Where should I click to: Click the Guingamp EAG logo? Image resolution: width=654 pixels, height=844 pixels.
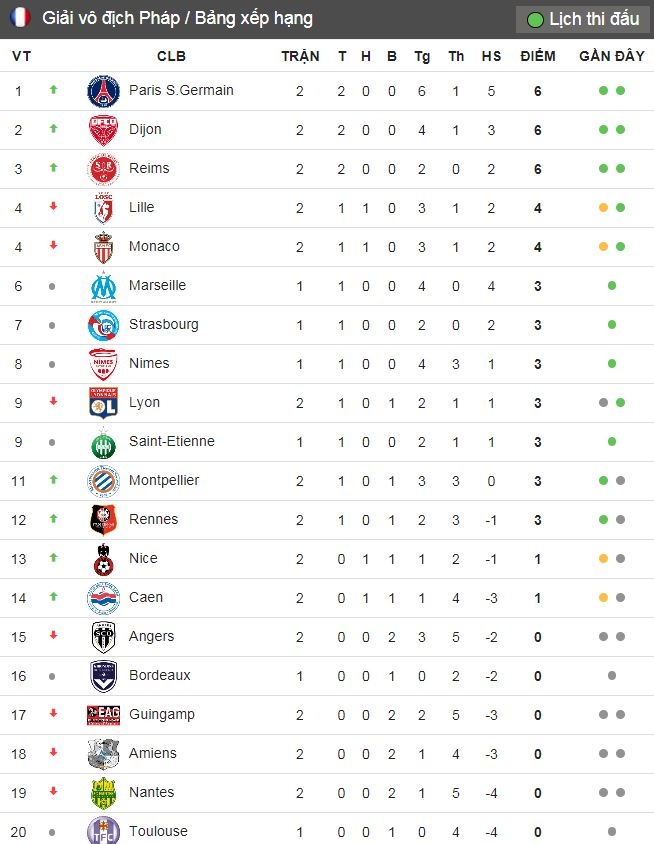tap(103, 715)
